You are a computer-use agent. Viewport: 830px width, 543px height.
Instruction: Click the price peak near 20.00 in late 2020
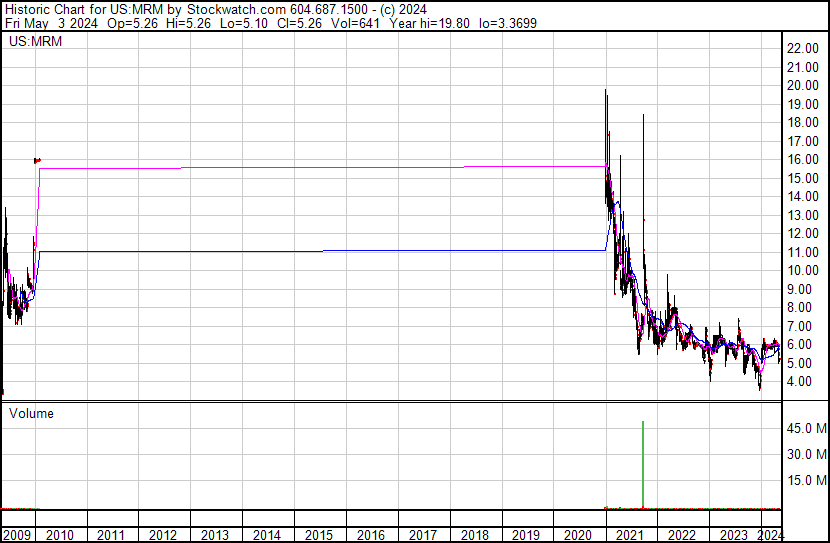606,93
